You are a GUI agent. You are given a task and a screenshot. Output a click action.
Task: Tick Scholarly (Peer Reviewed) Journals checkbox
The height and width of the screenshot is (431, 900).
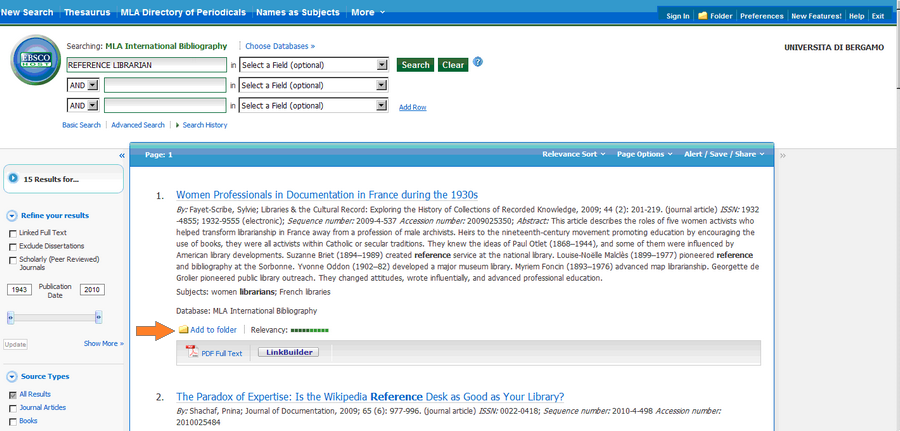(12, 260)
